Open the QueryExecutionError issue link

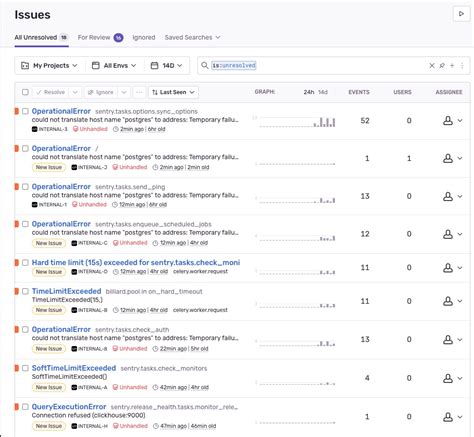click(69, 407)
